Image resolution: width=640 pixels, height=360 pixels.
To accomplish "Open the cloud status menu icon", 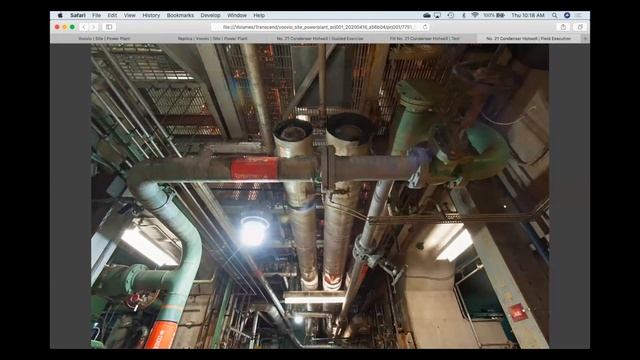I will (427, 15).
